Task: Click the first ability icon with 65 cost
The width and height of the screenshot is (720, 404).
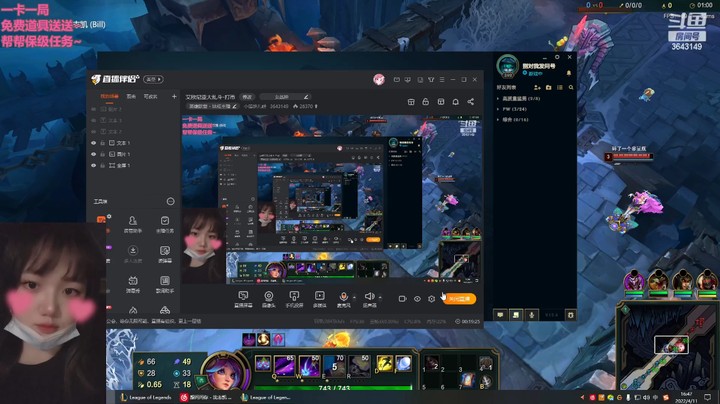Action: [x=285, y=365]
